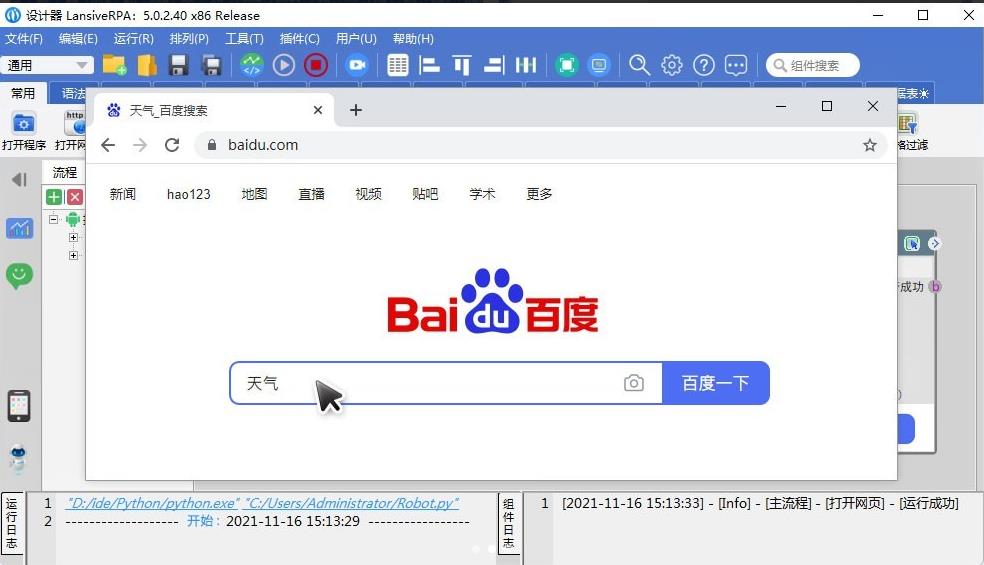Image resolution: width=984 pixels, height=565 pixels.
Task: Click the chat feedback bubble icon
Action: pyautogui.click(x=735, y=65)
